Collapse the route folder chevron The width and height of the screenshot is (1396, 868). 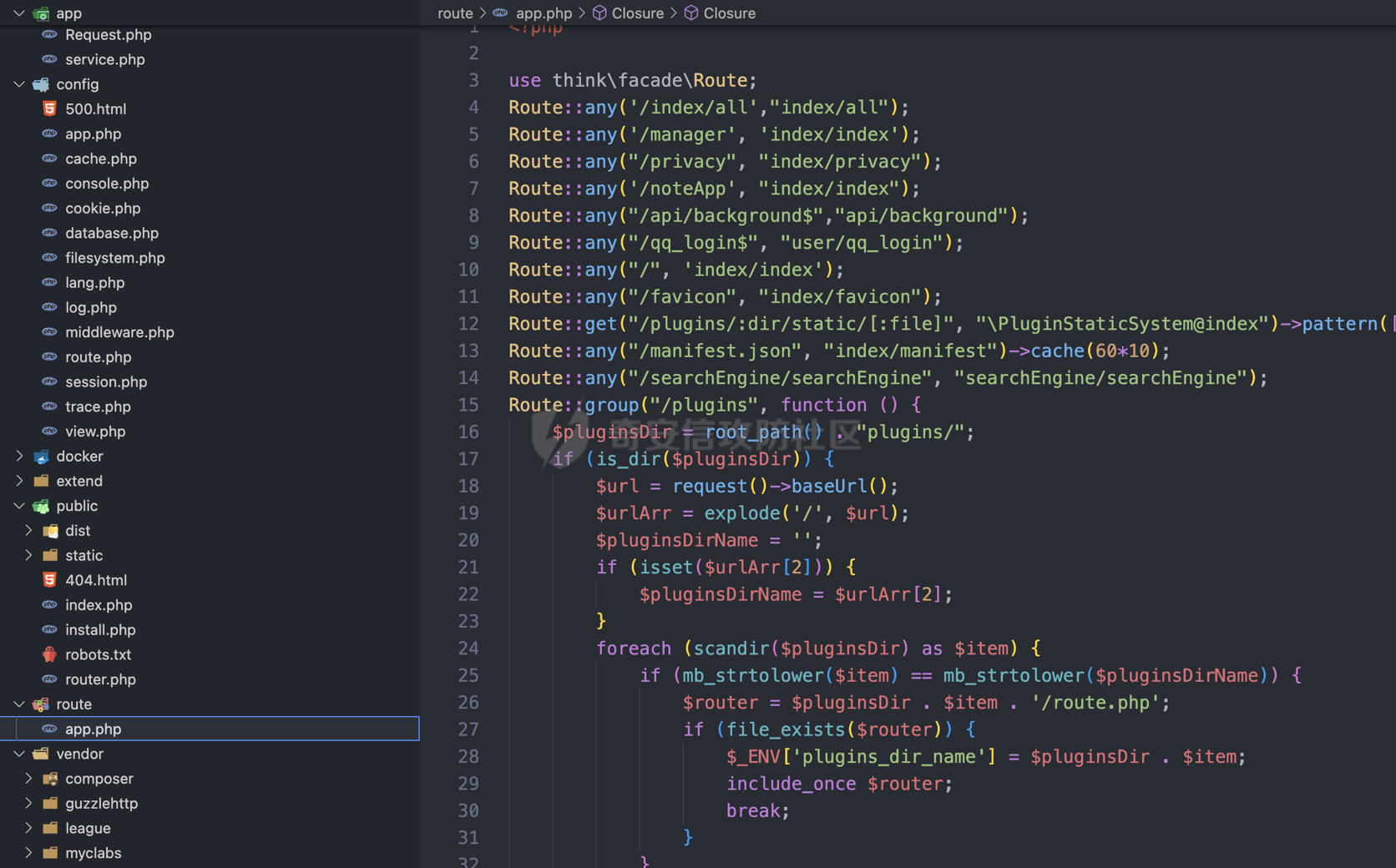19,704
